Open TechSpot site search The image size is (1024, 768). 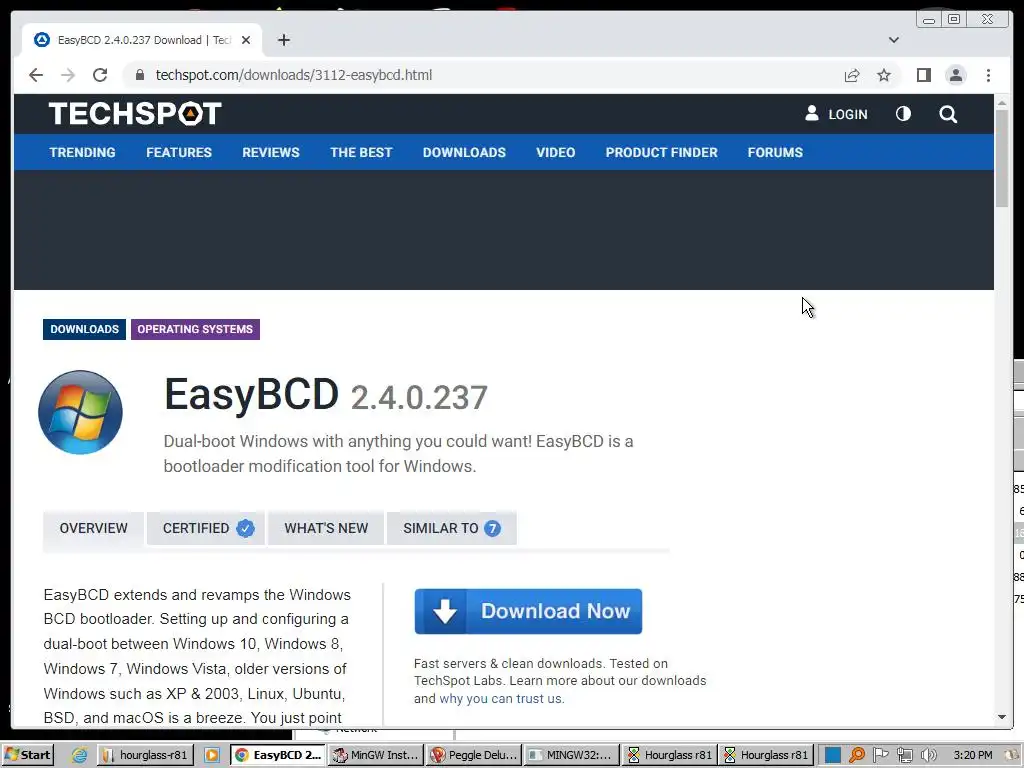click(x=948, y=114)
